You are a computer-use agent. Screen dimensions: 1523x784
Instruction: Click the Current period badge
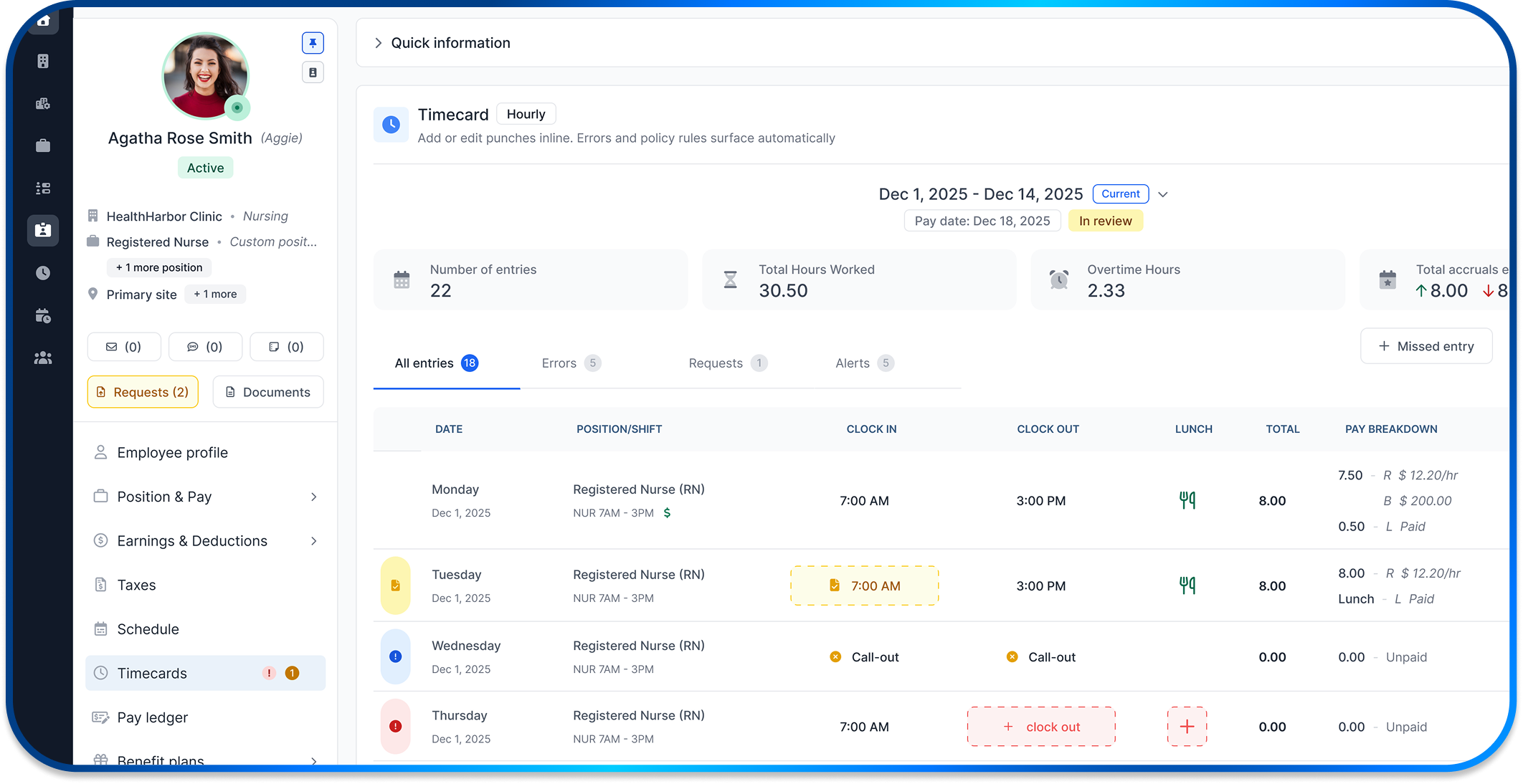tap(1120, 193)
